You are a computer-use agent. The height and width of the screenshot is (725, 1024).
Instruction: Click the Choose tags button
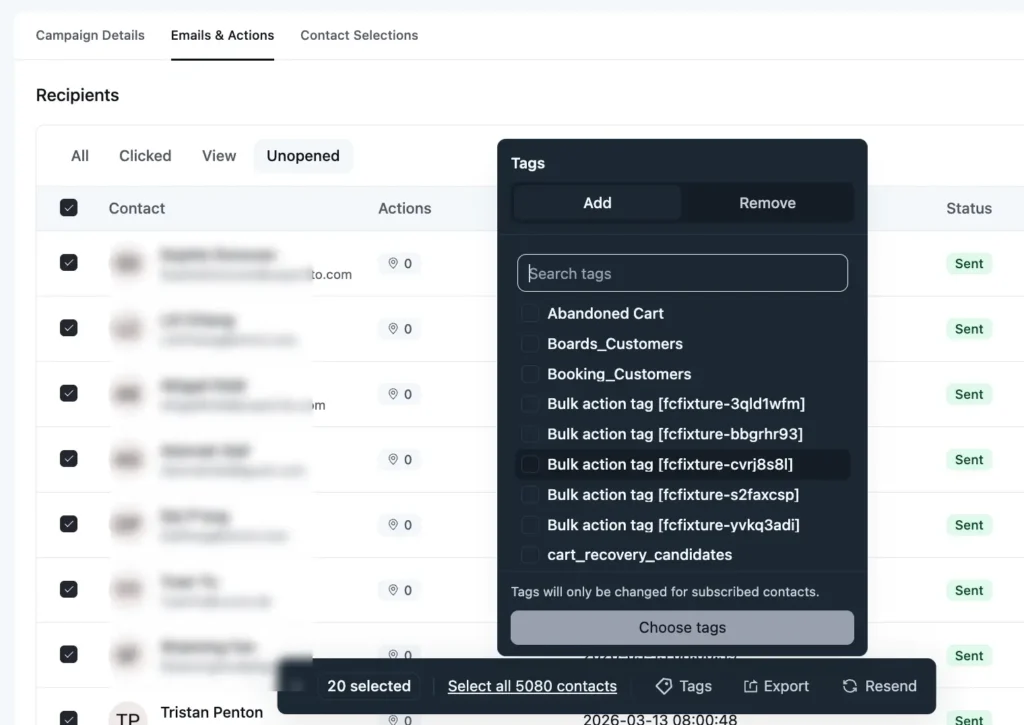682,628
